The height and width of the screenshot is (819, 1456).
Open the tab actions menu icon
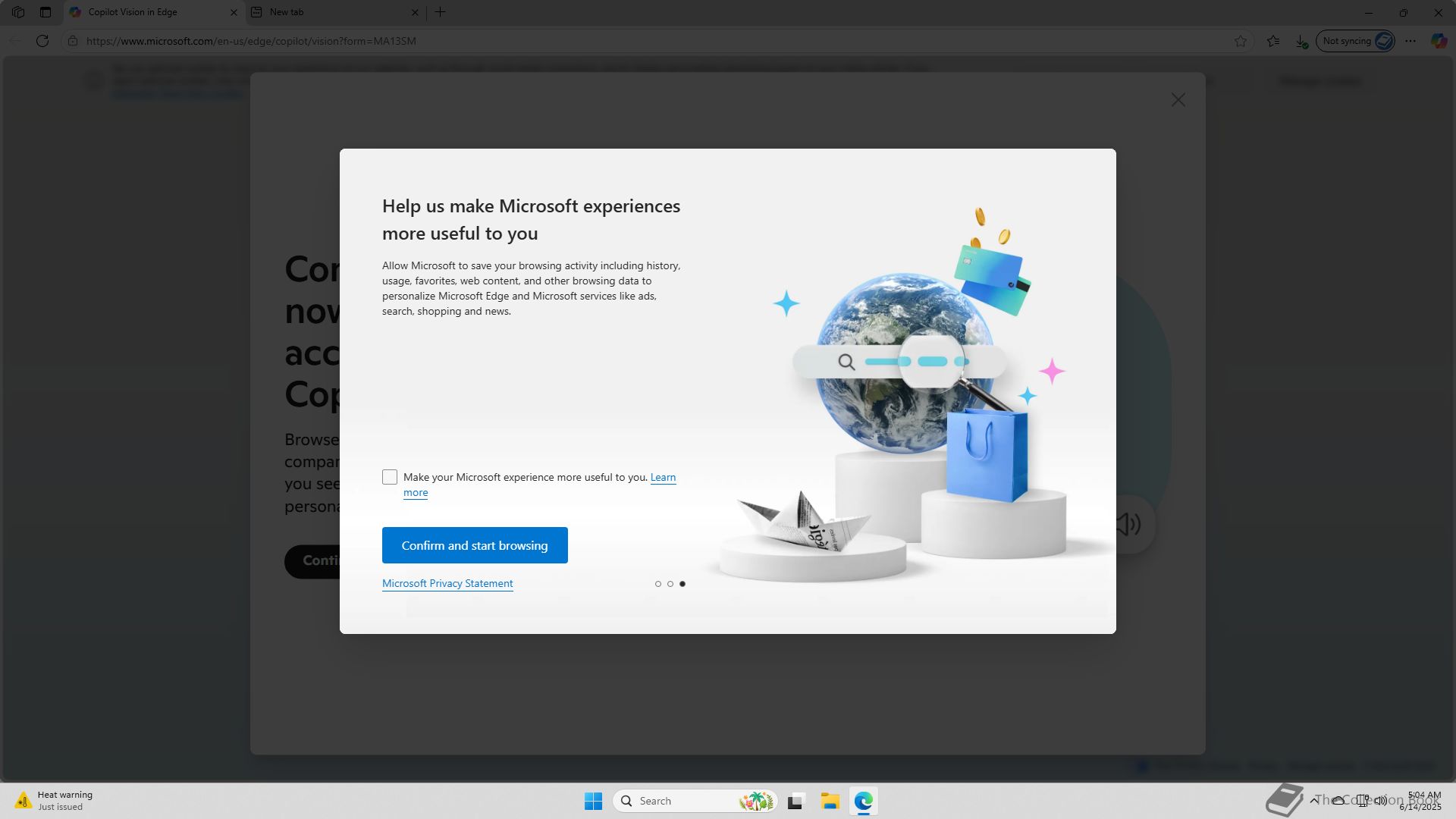pyautogui.click(x=45, y=12)
